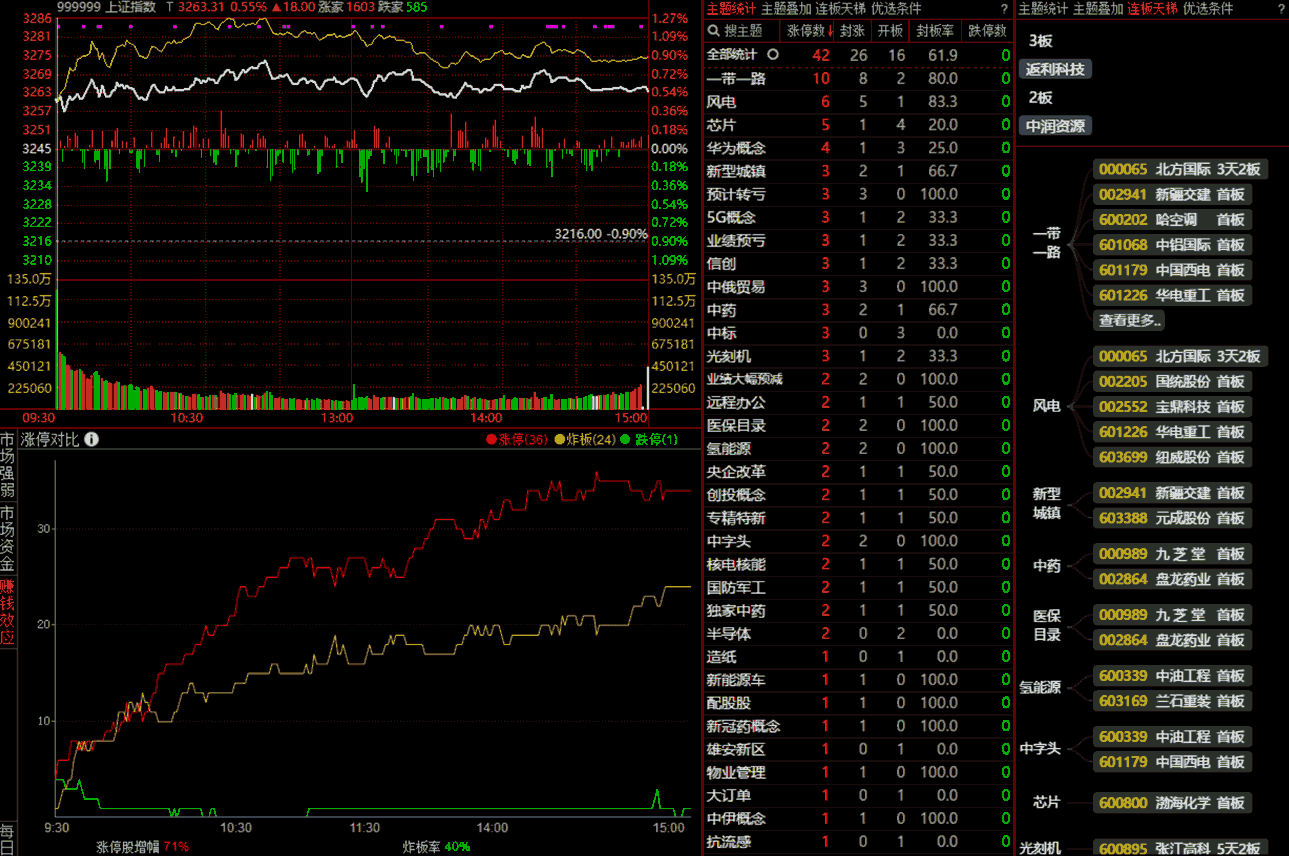Click the help question mark above the 跌停数 column
Viewport: 1289px width, 856px height.
1004,8
